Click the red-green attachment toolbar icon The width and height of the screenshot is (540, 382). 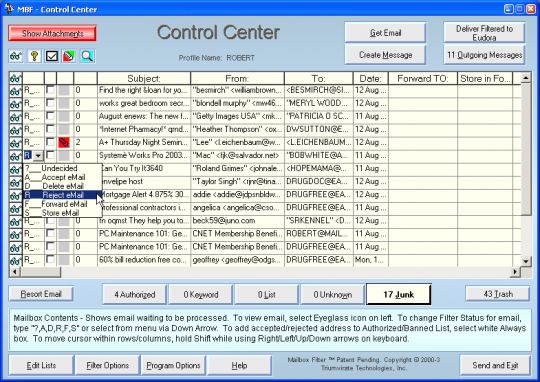coord(69,56)
